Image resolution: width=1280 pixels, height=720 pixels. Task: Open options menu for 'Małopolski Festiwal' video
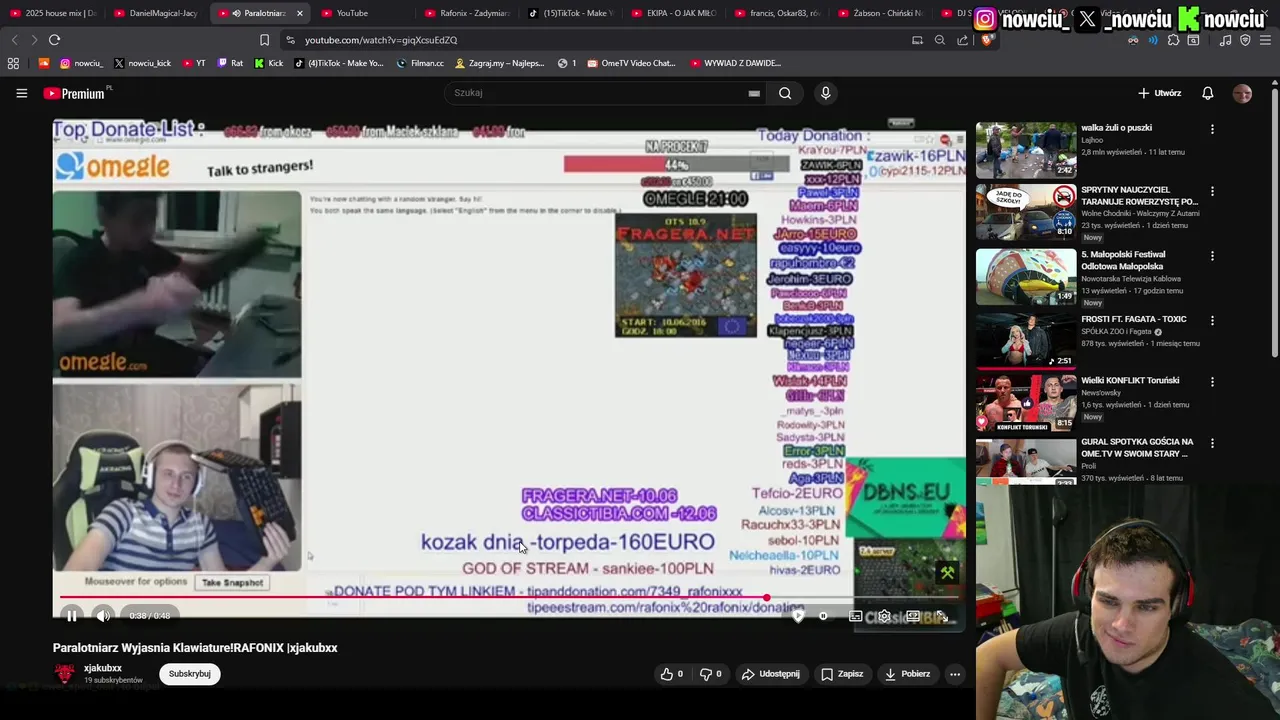click(x=1212, y=256)
